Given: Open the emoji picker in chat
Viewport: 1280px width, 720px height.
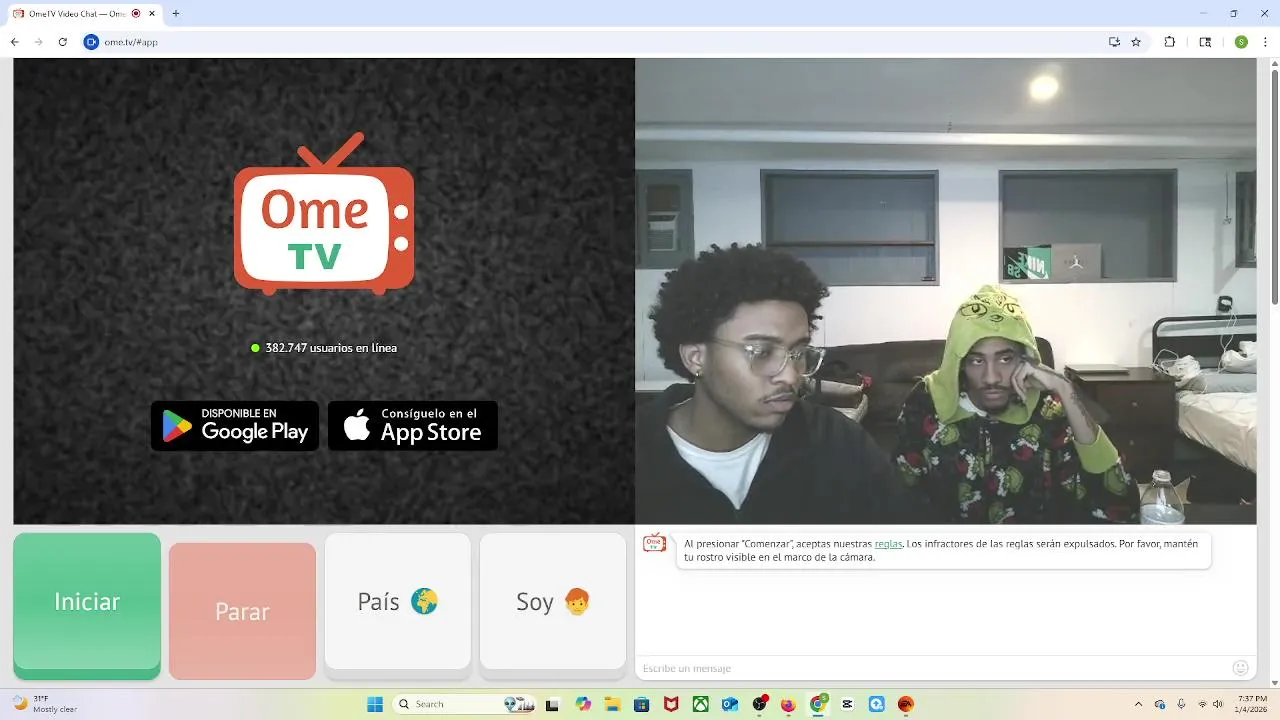Looking at the screenshot, I should click(x=1241, y=668).
